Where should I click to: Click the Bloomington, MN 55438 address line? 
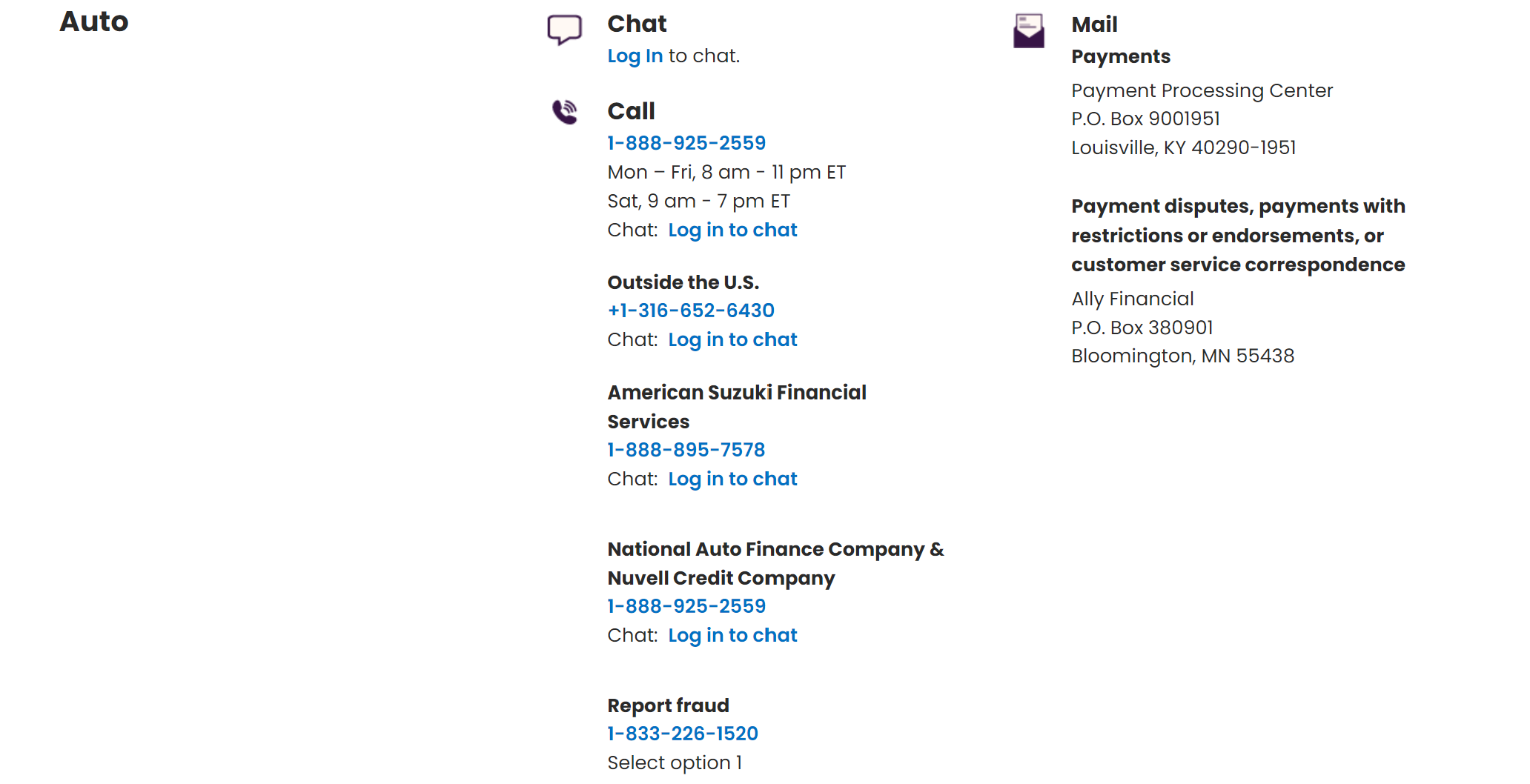[1182, 356]
